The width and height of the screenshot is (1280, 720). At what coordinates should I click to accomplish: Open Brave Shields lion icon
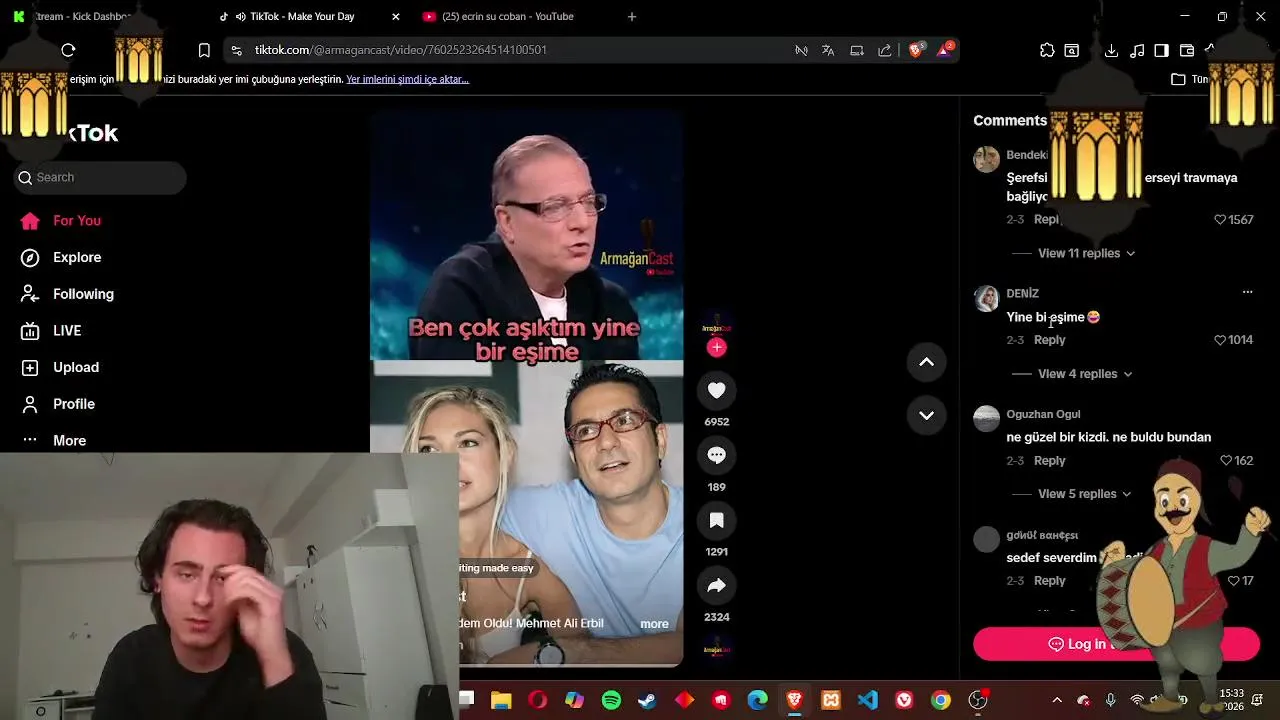pos(916,49)
